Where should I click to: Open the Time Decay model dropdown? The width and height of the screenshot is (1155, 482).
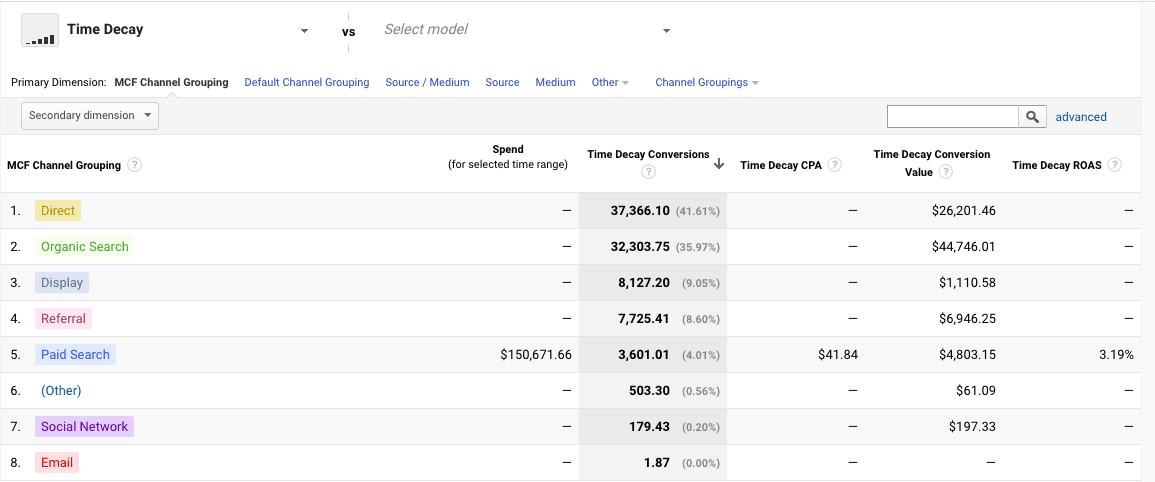tap(304, 31)
